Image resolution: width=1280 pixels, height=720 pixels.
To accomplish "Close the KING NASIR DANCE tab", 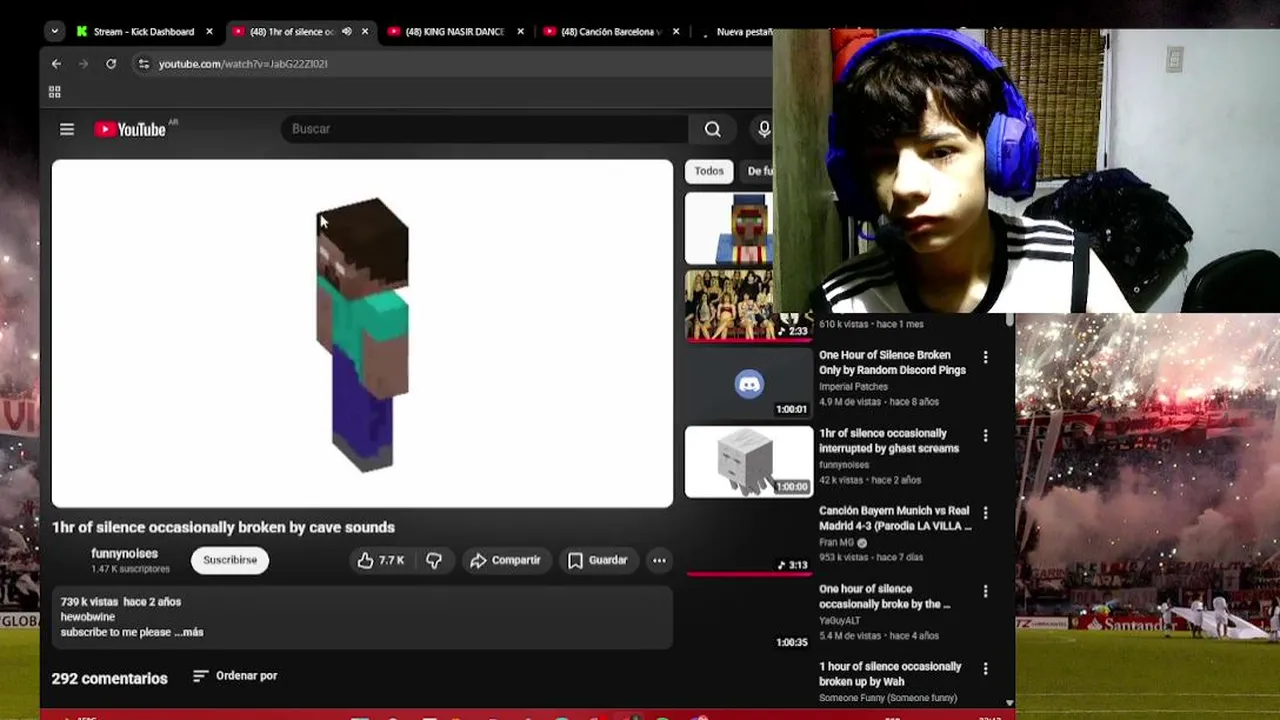I will 520,32.
